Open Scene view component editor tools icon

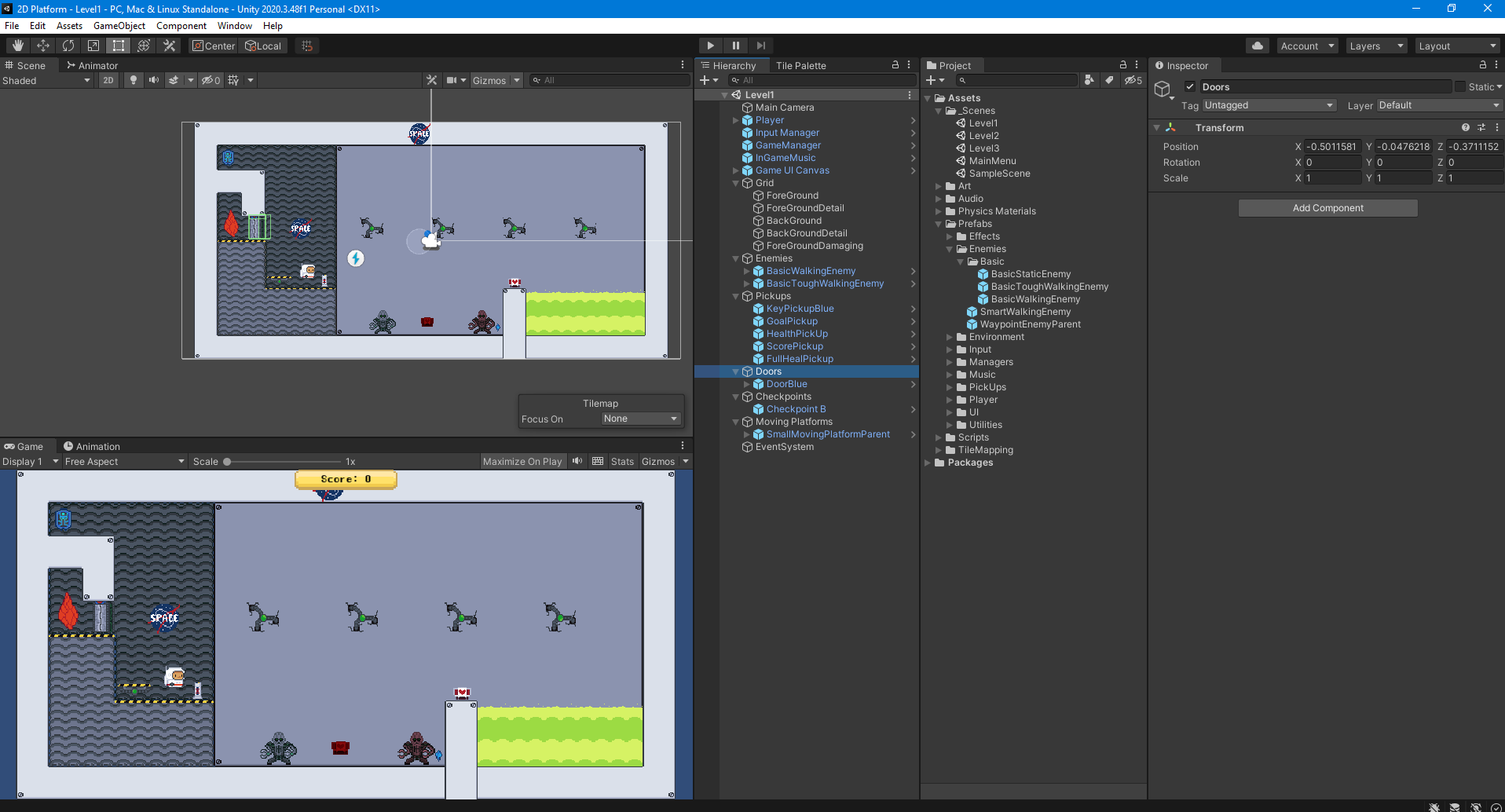pyautogui.click(x=431, y=80)
